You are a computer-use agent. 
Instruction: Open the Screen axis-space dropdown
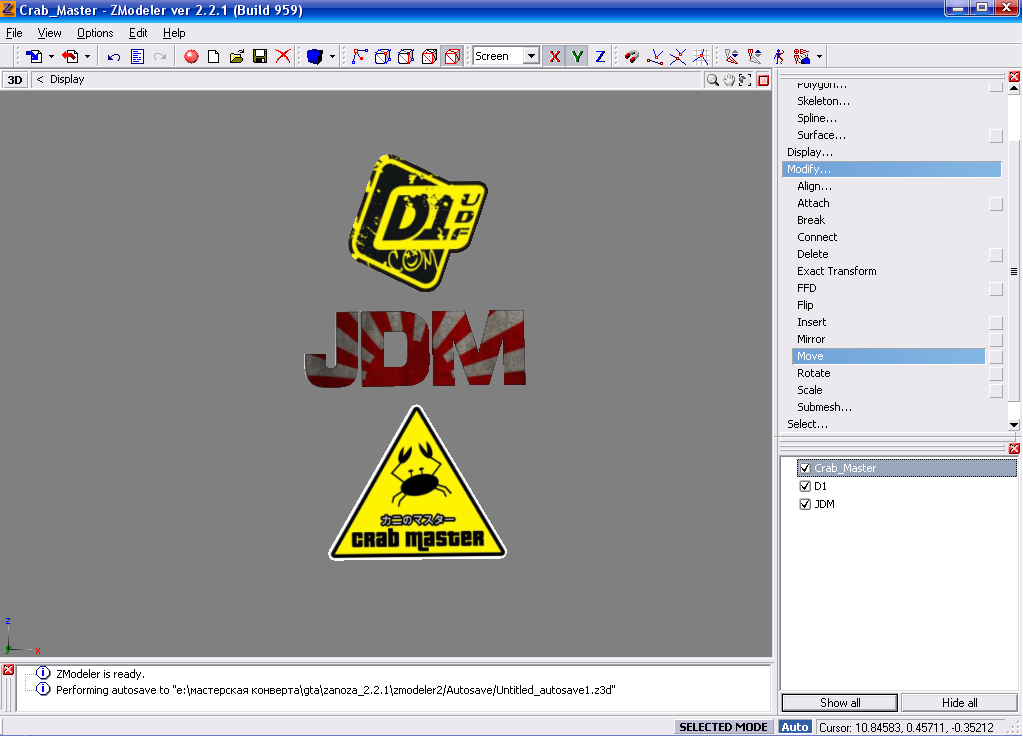coord(531,57)
